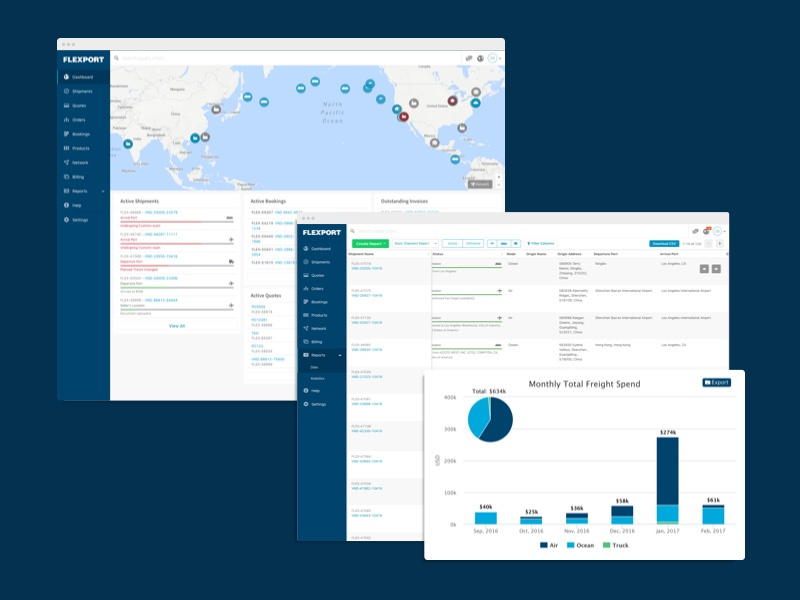Toggle the Air series in the chart legend
This screenshot has width=800, height=600.
(x=549, y=545)
